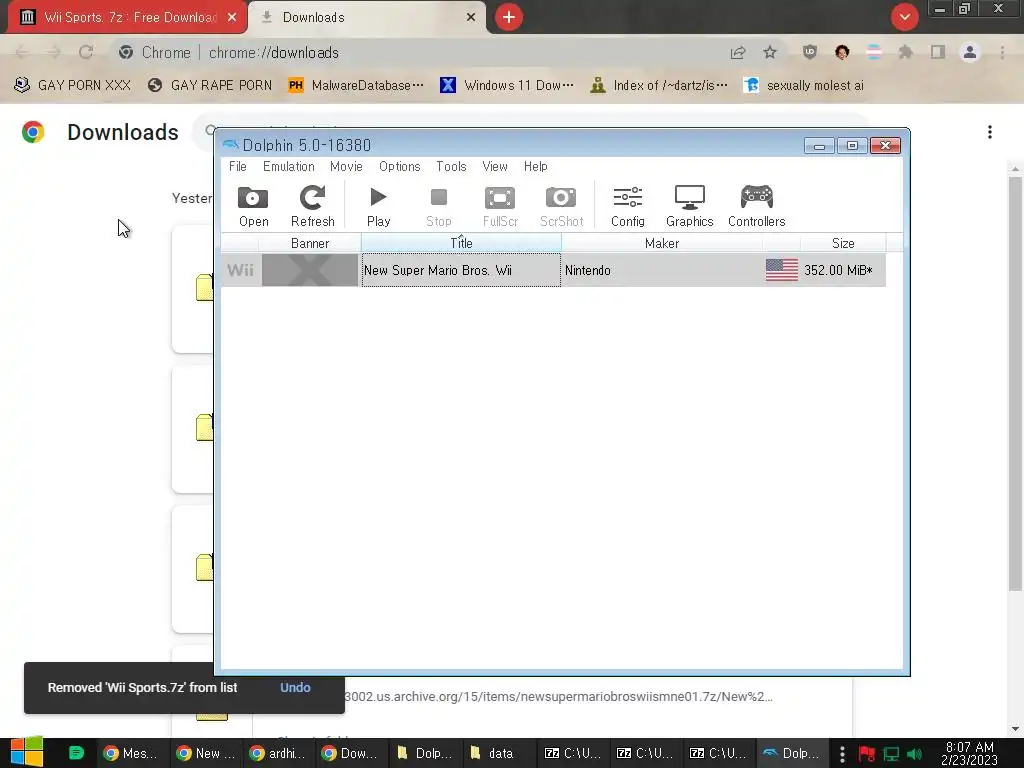
Task: Reload the Chrome page
Action: [x=86, y=52]
